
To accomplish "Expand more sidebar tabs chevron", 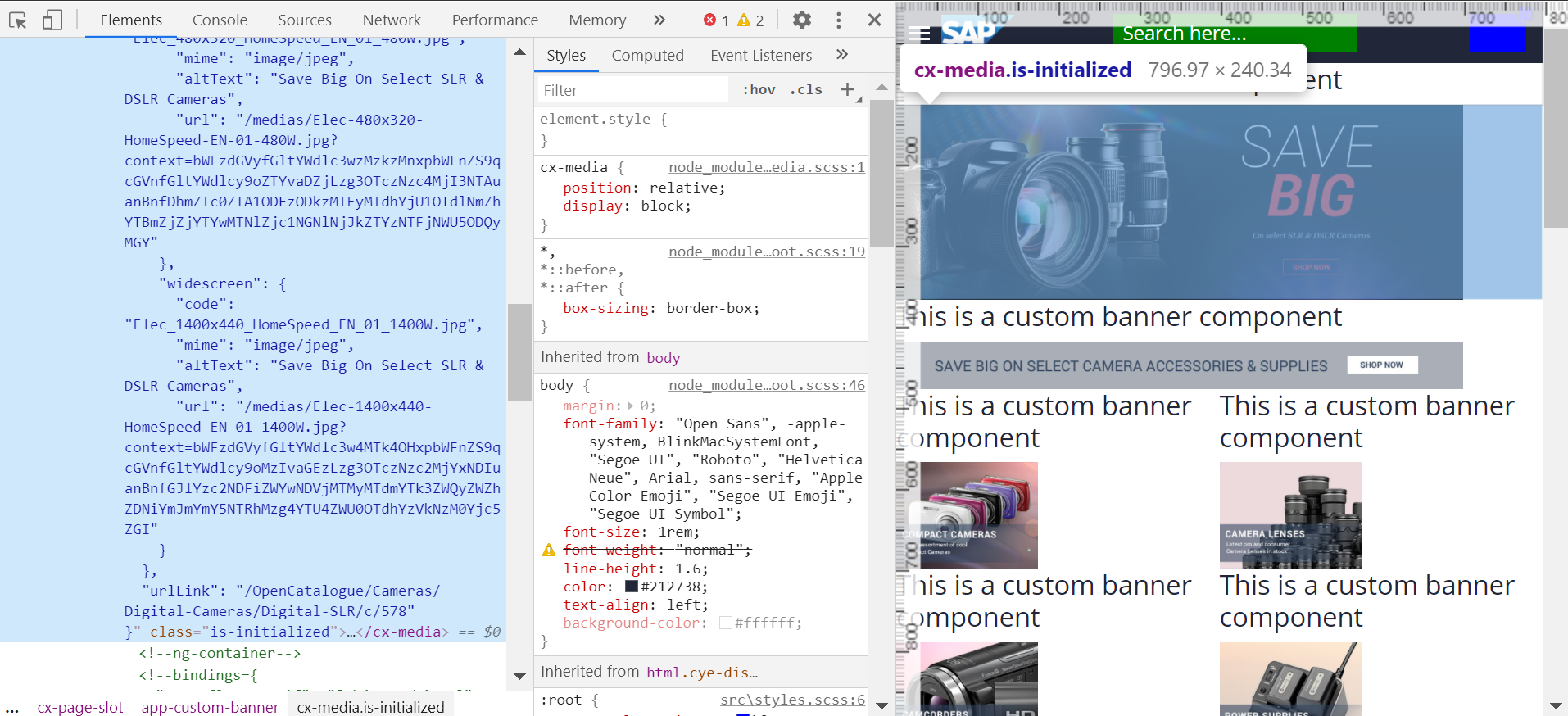I will click(x=842, y=55).
